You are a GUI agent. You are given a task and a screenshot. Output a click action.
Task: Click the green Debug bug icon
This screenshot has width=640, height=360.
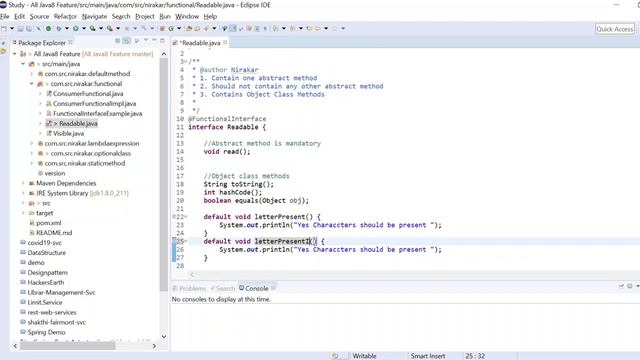tap(59, 29)
